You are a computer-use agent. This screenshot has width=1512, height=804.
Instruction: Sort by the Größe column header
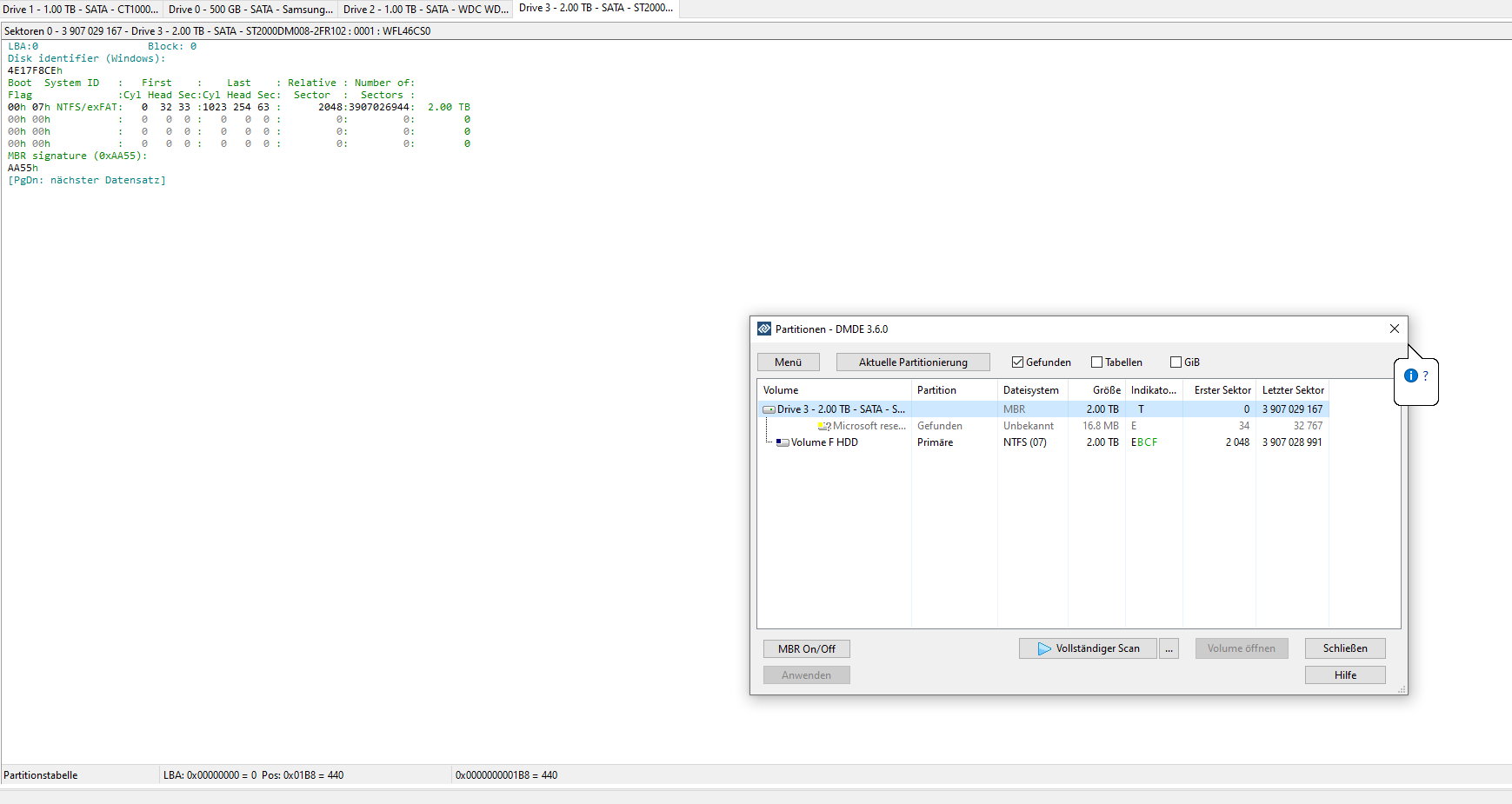(x=1097, y=390)
